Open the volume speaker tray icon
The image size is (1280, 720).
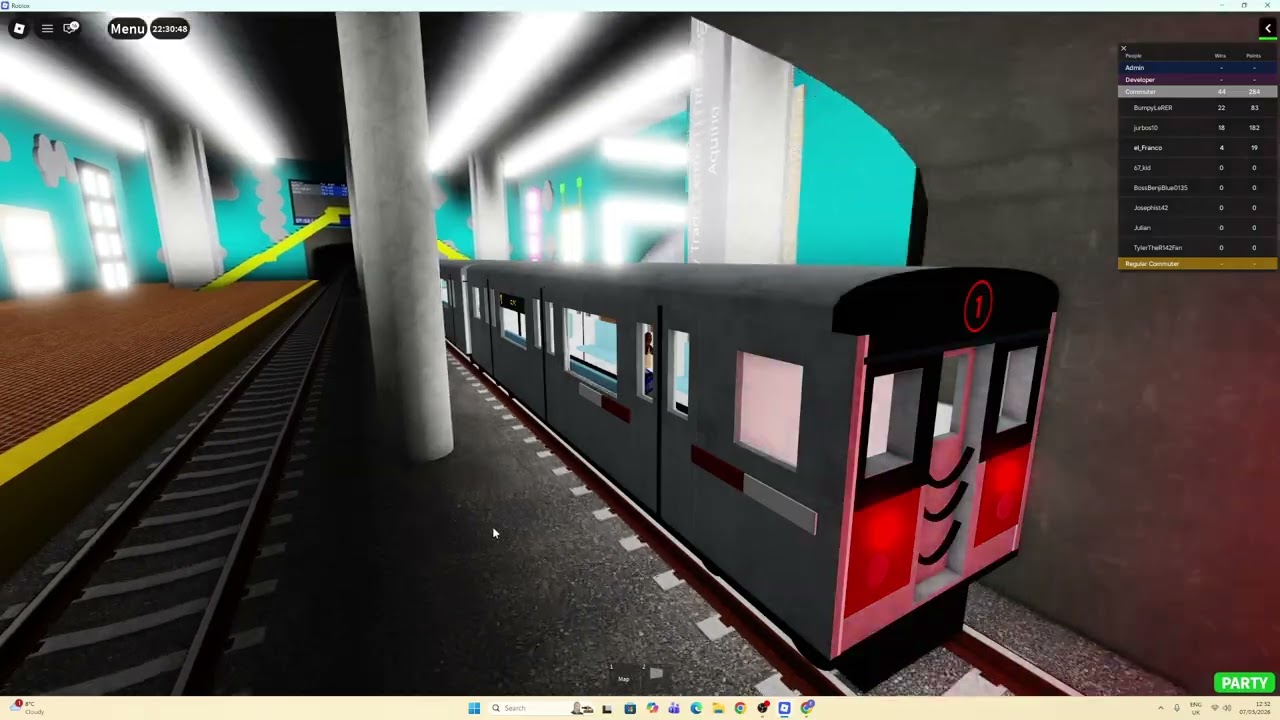(1227, 708)
